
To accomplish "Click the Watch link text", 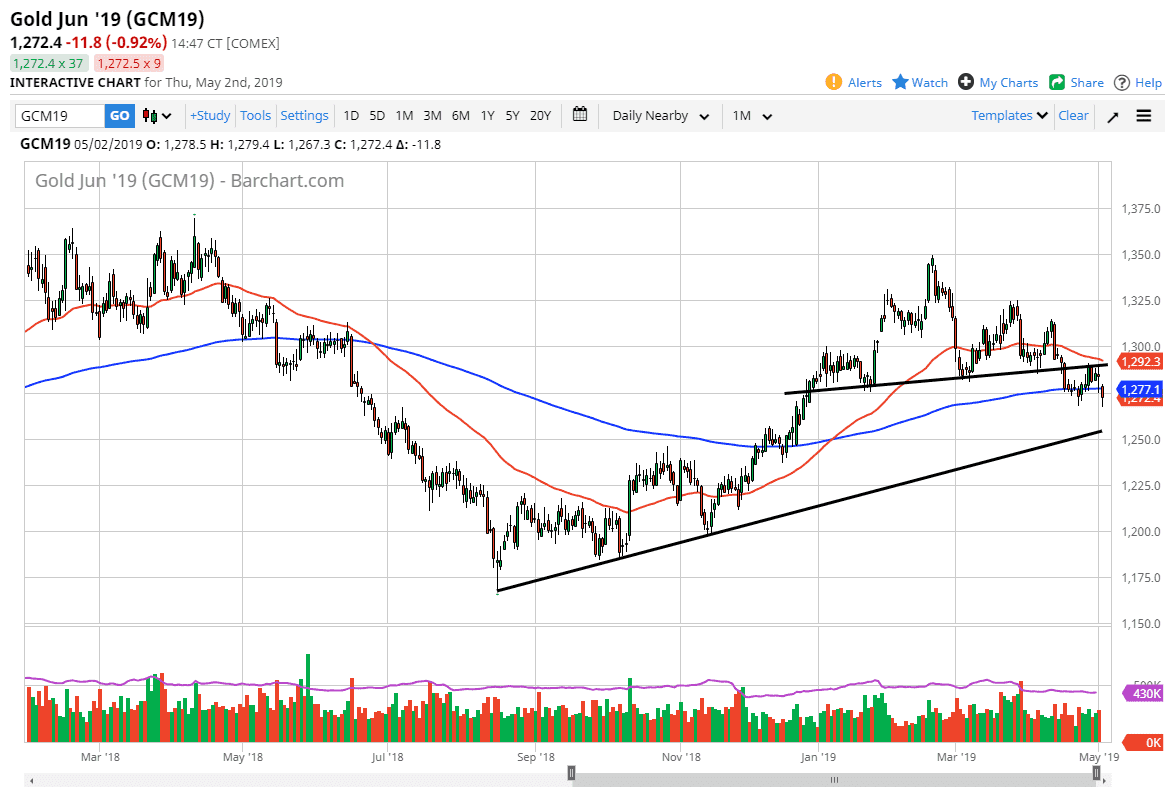I will [930, 83].
